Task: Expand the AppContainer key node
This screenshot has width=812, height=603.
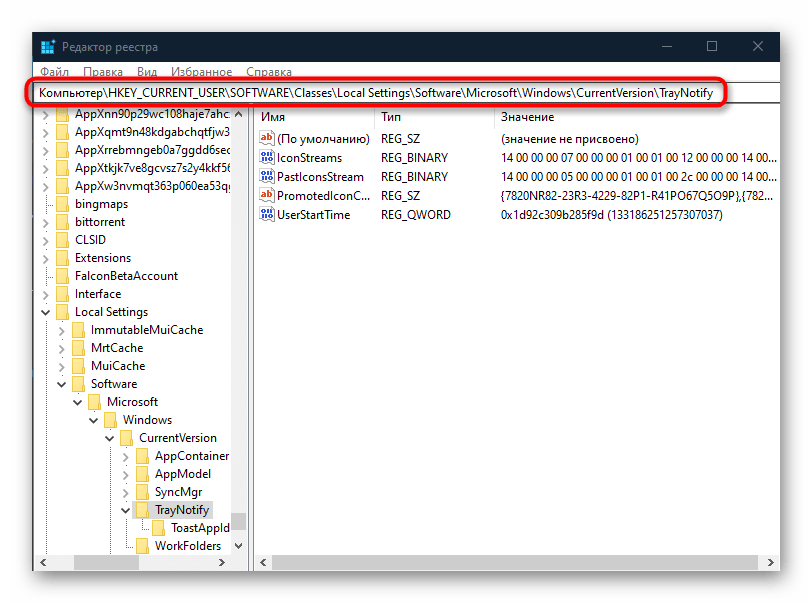Action: [x=125, y=456]
